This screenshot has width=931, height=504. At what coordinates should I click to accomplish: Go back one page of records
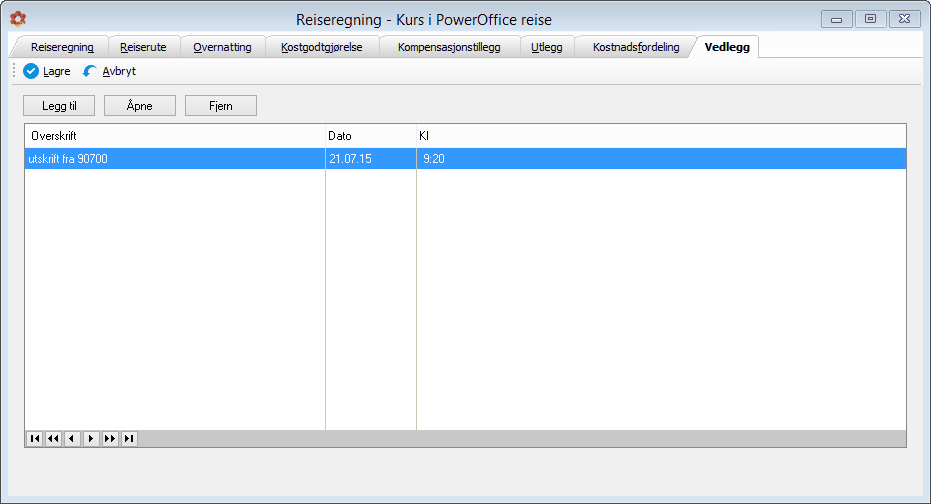coord(53,439)
